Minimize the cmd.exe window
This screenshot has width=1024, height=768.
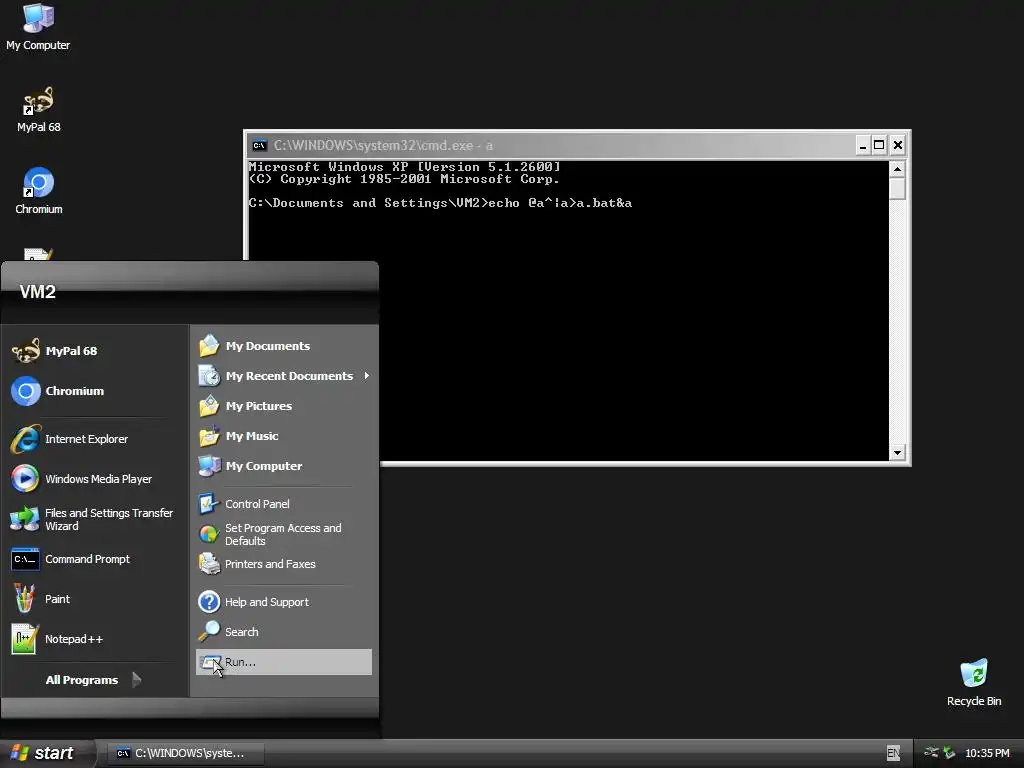coord(863,145)
